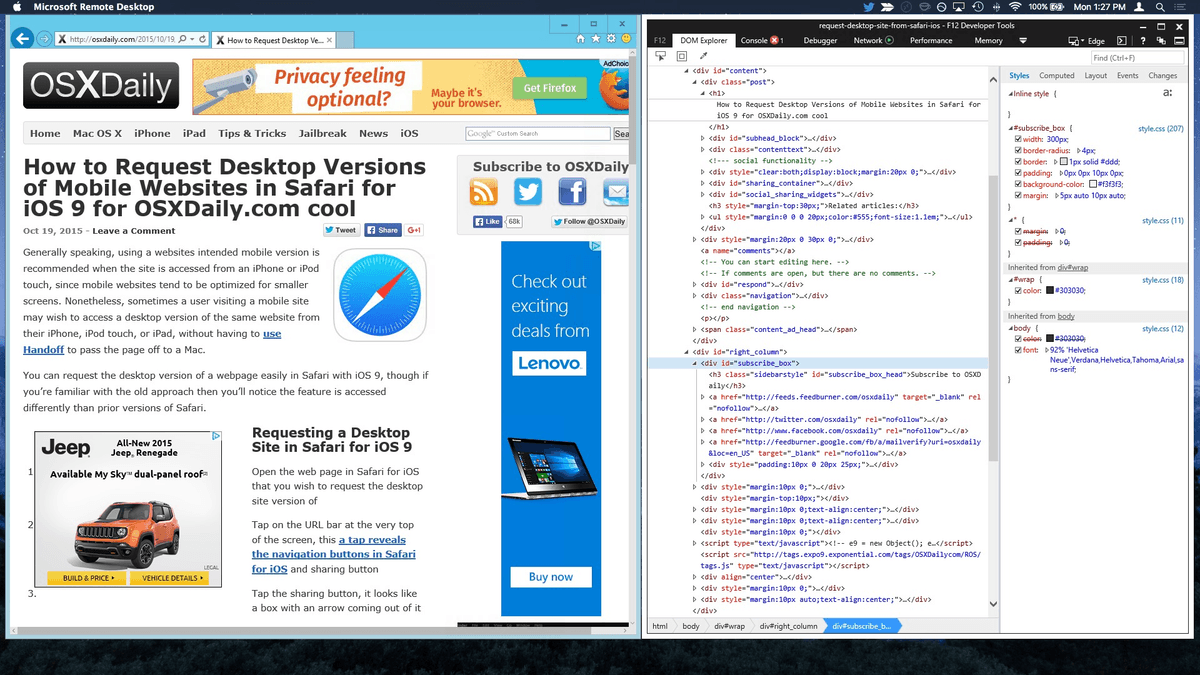Screen dimensions: 1200x675
Task: Click the orange RSS feed icon
Action: tap(484, 192)
